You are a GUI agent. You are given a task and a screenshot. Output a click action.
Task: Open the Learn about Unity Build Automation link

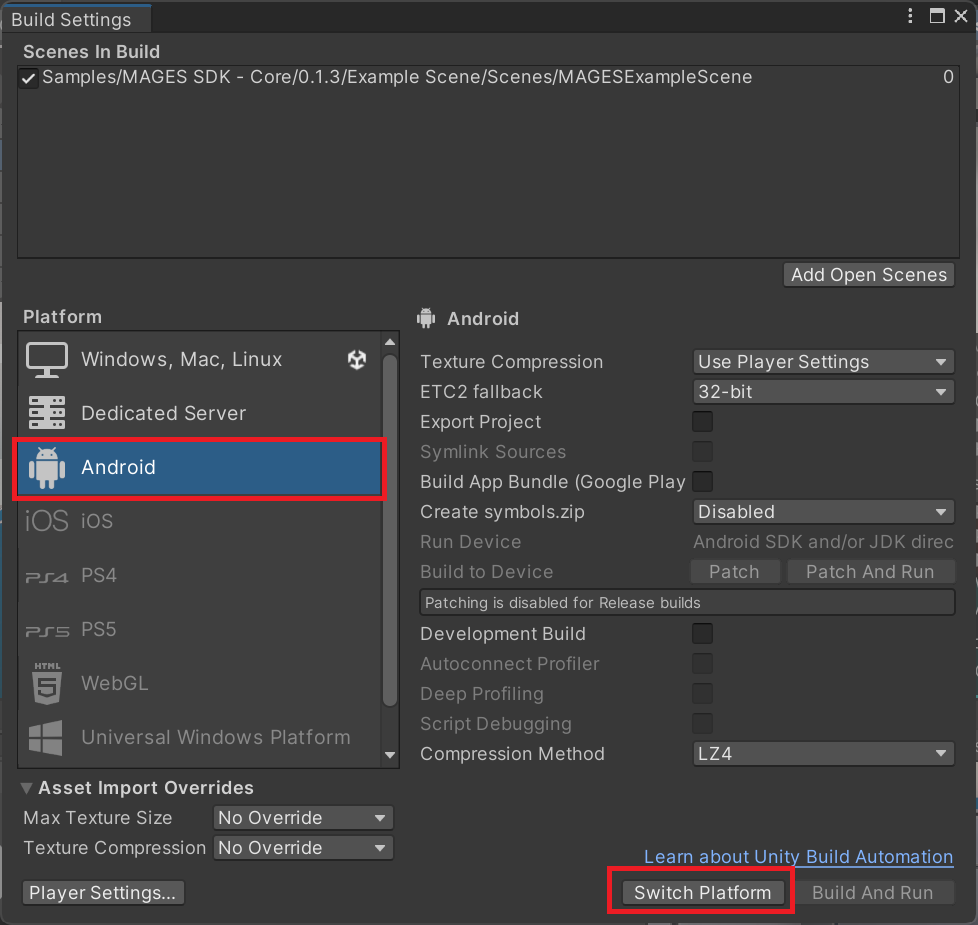(x=797, y=857)
